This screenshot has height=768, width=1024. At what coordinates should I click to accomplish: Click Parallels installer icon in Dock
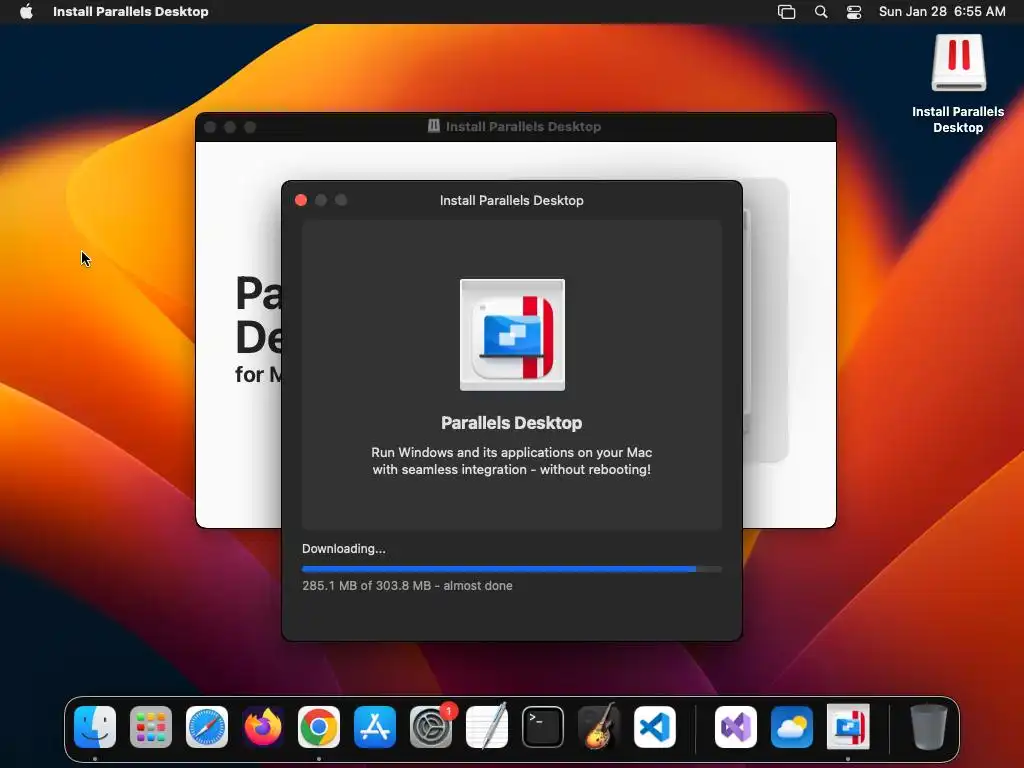pyautogui.click(x=848, y=727)
